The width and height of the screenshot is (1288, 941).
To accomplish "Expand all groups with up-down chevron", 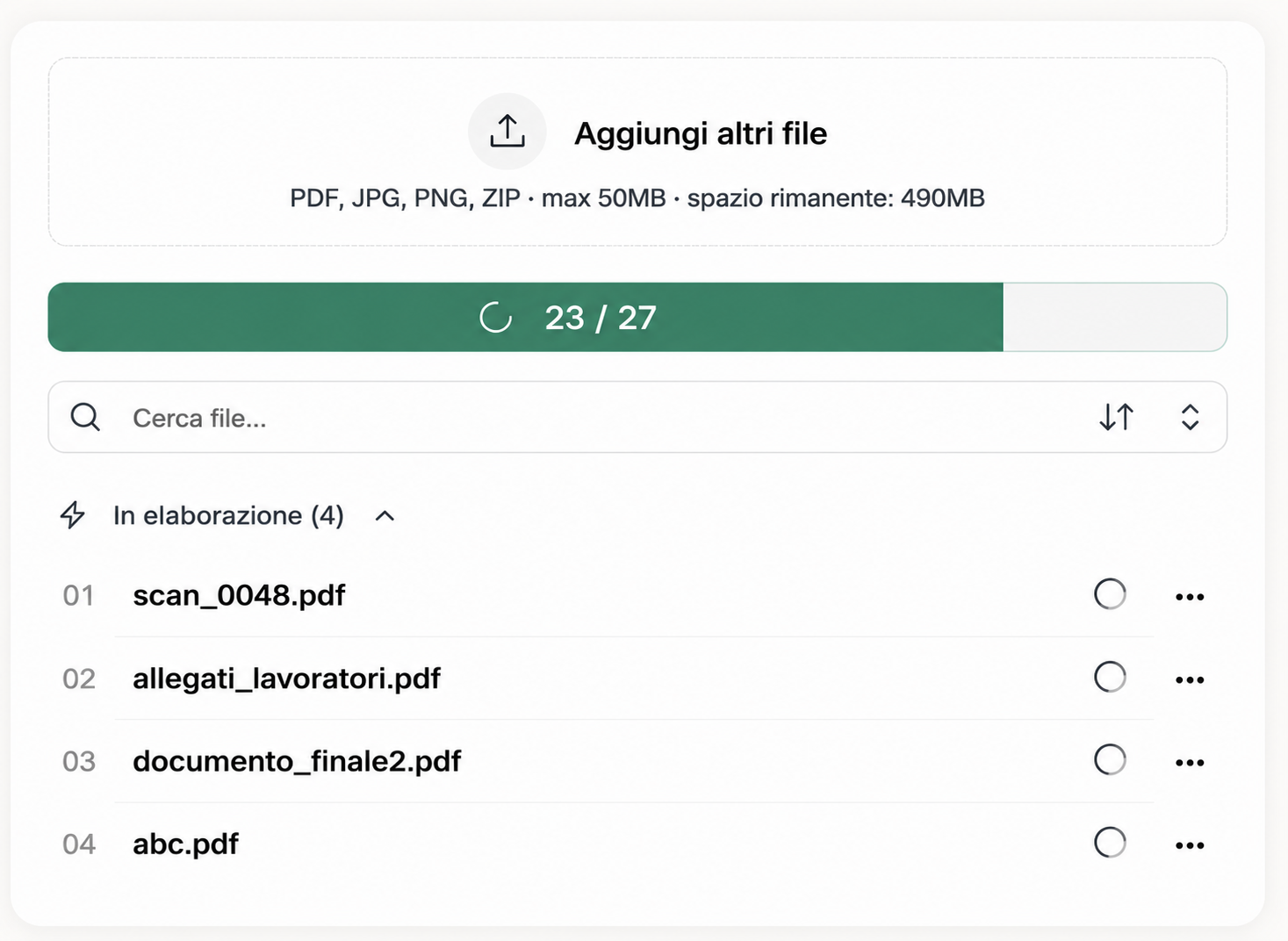I will pyautogui.click(x=1190, y=417).
